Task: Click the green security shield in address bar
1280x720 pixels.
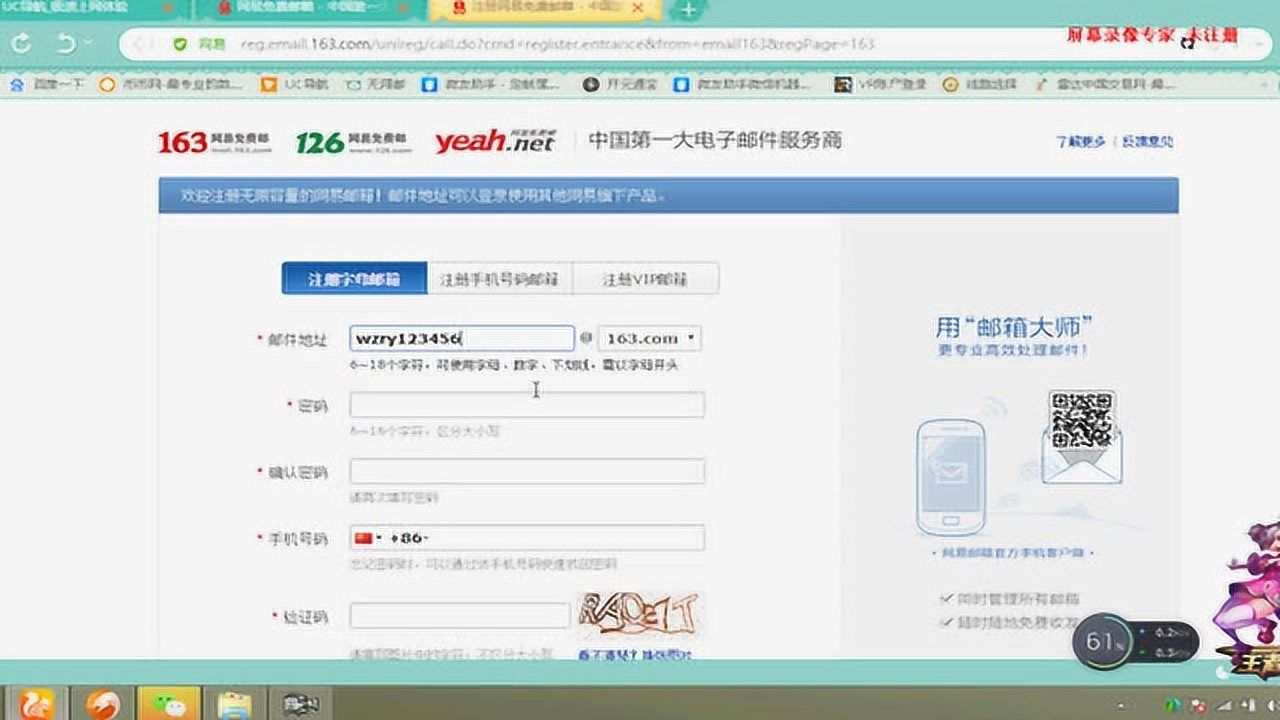Action: click(x=180, y=44)
